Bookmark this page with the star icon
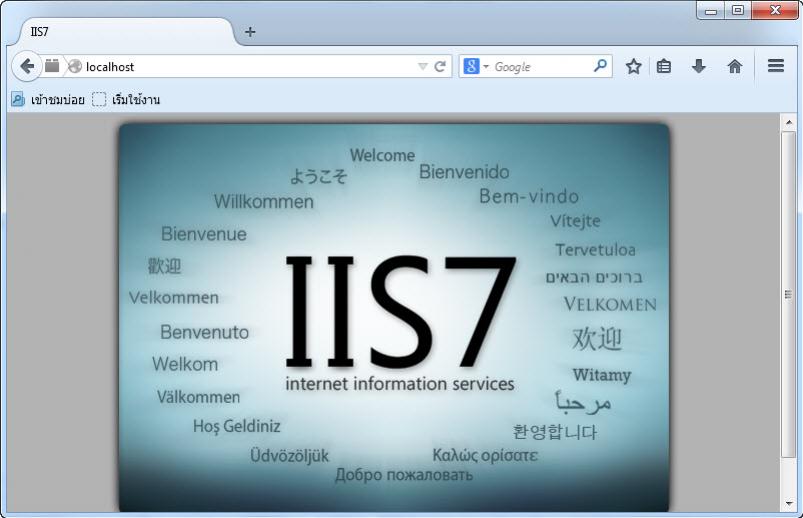This screenshot has height=518, width=803. pos(633,66)
